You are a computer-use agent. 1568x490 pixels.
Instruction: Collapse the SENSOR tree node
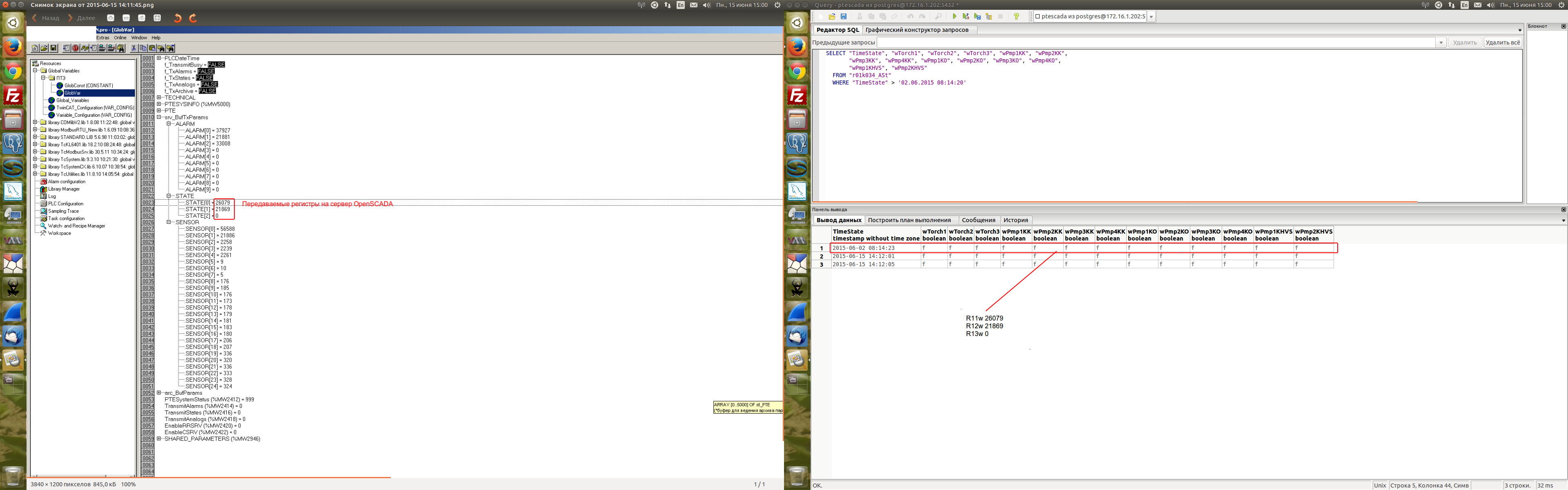click(x=169, y=222)
